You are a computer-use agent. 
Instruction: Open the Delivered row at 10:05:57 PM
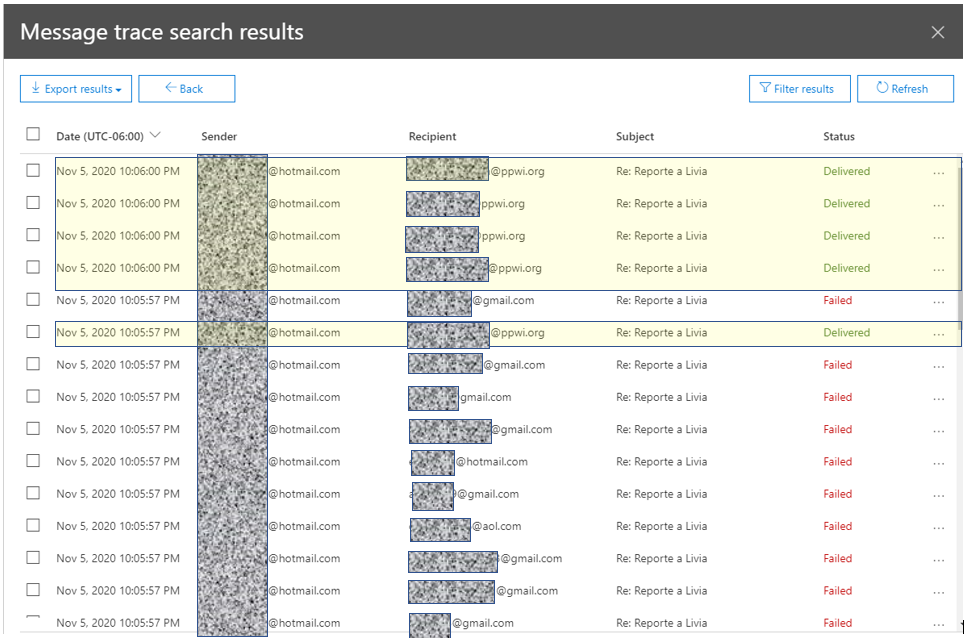[x=661, y=333]
